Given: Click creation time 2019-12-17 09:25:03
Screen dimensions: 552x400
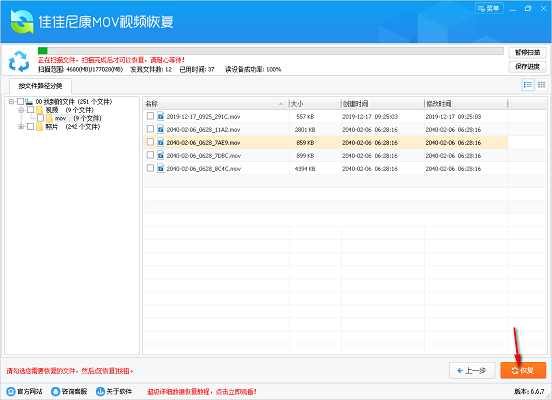Looking at the screenshot, I should [370, 117].
